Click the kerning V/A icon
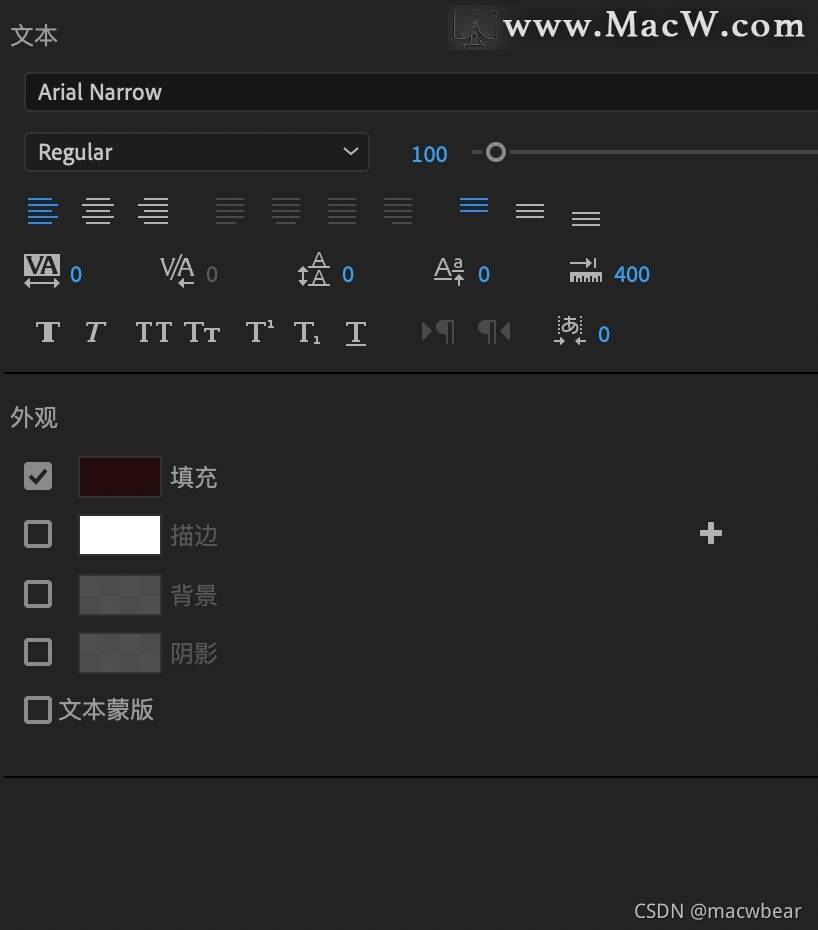Image resolution: width=818 pixels, height=930 pixels. tap(177, 272)
